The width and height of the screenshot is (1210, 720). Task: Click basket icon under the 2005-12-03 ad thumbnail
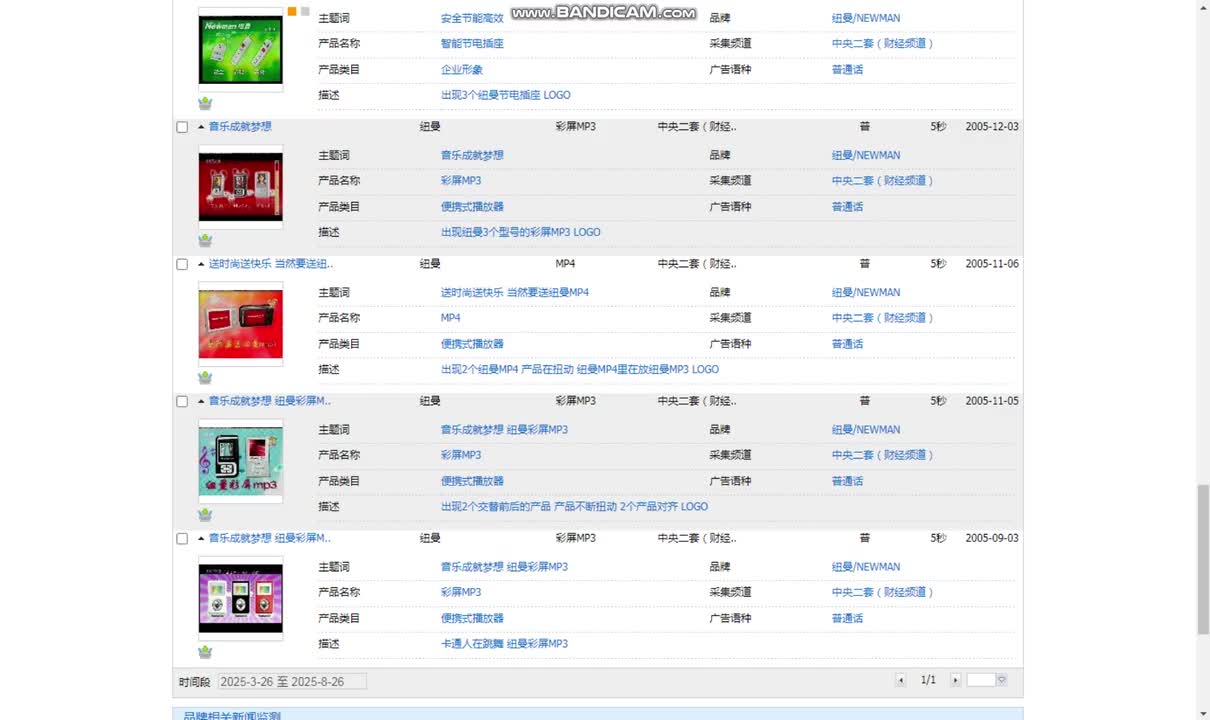pyautogui.click(x=205, y=240)
